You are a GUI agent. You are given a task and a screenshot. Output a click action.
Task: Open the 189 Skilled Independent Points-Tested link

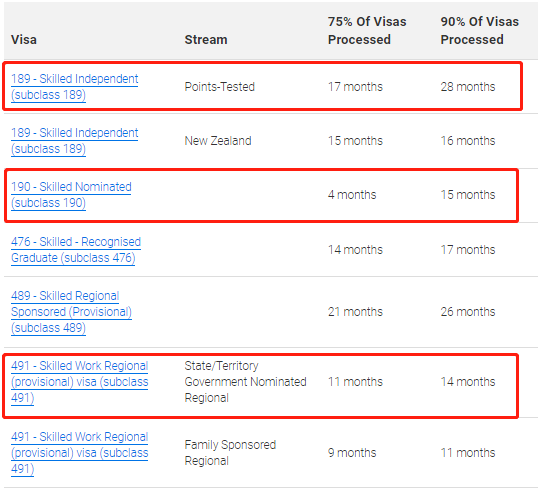[74, 87]
